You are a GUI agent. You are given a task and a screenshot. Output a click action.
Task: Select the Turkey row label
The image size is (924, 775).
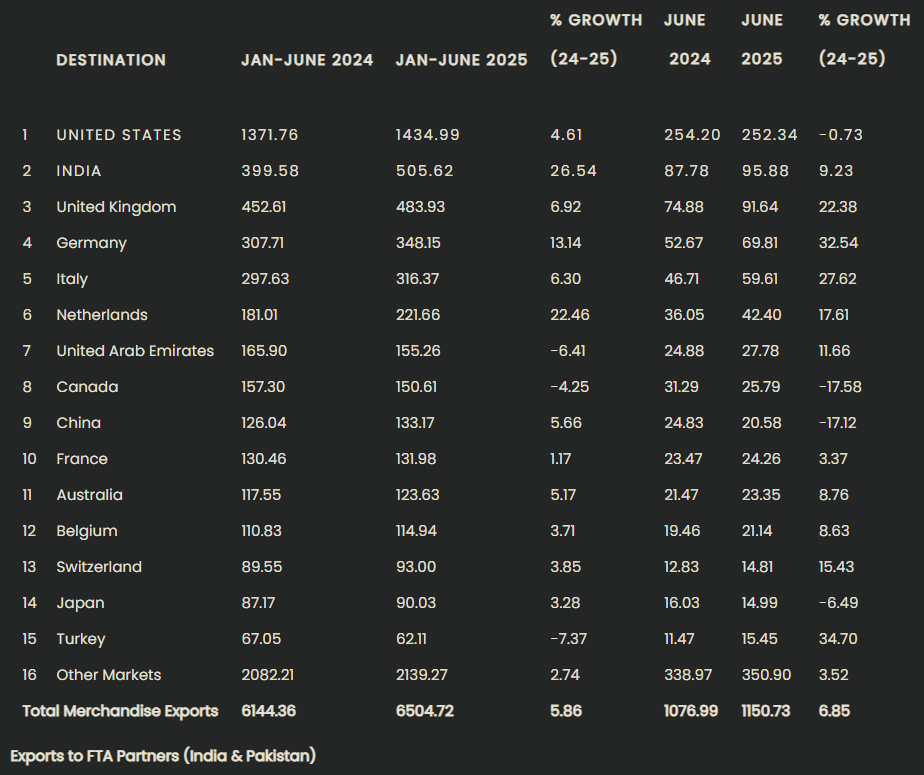coord(81,639)
